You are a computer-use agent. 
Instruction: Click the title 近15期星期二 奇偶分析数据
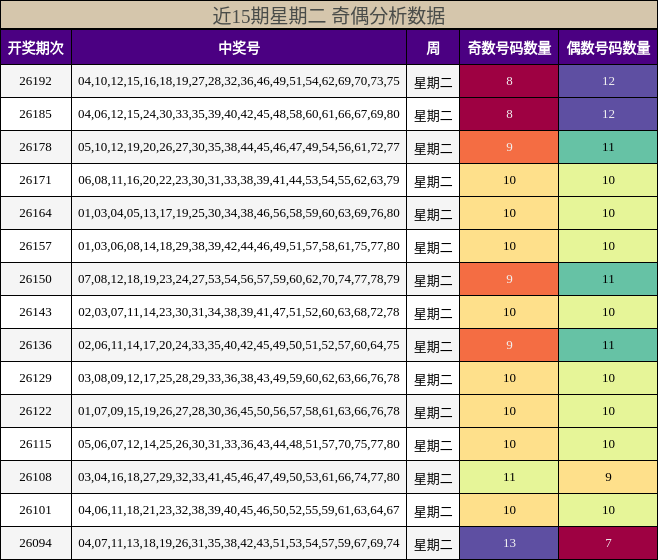pos(329,16)
